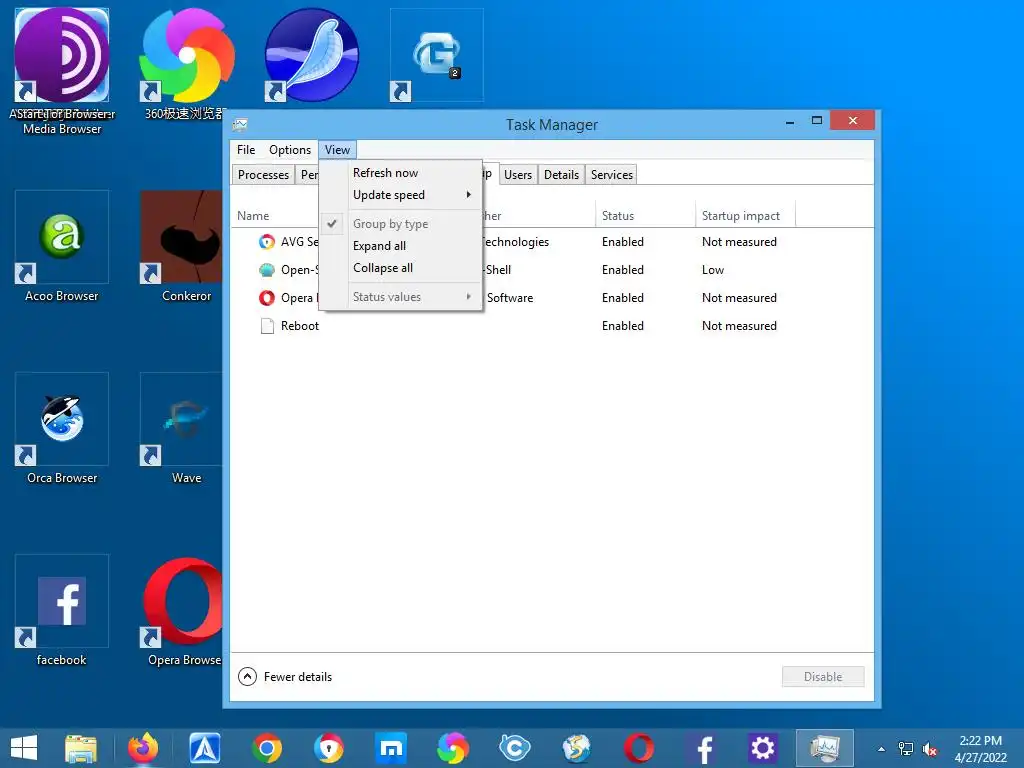Switch to Task Manager taskbar button

click(825, 748)
